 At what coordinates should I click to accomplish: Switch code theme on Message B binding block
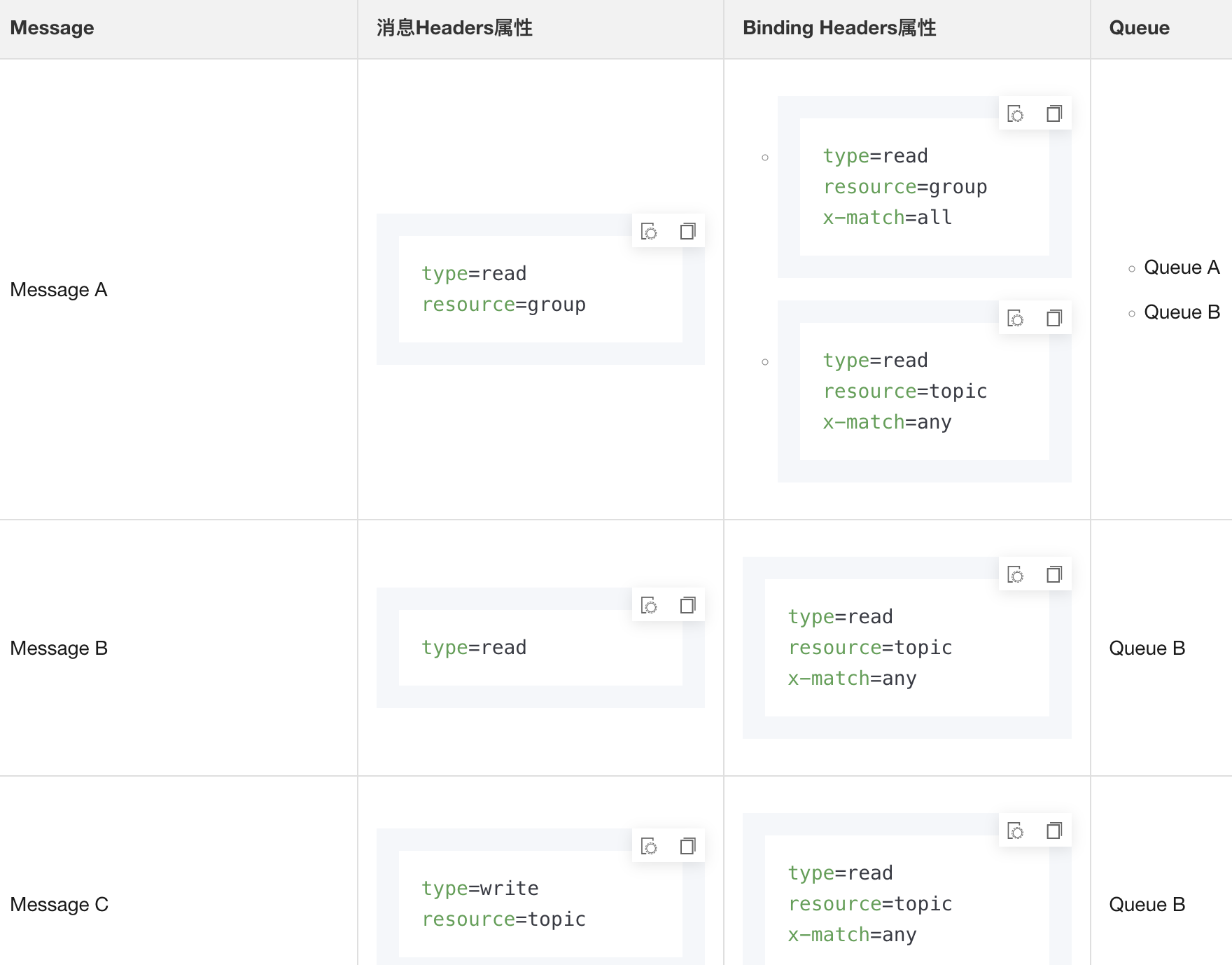(1016, 574)
